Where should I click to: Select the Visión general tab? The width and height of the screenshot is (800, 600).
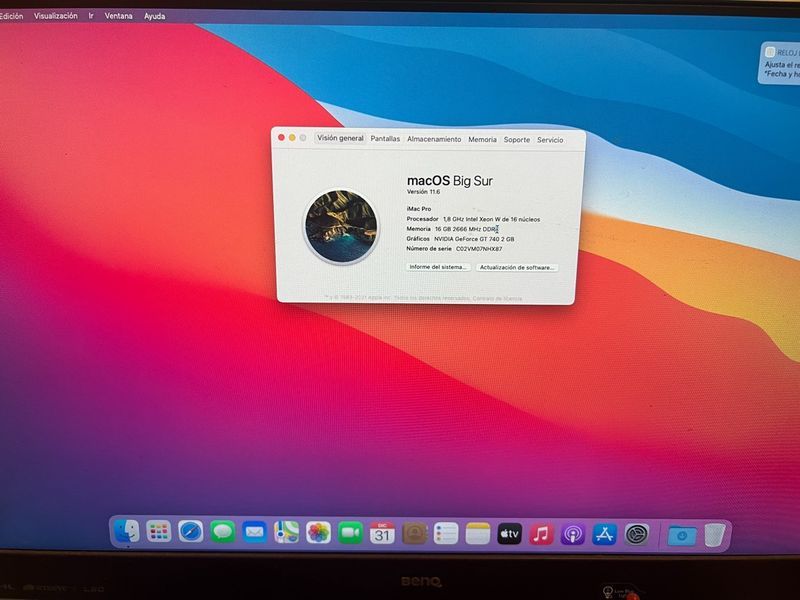[x=340, y=138]
